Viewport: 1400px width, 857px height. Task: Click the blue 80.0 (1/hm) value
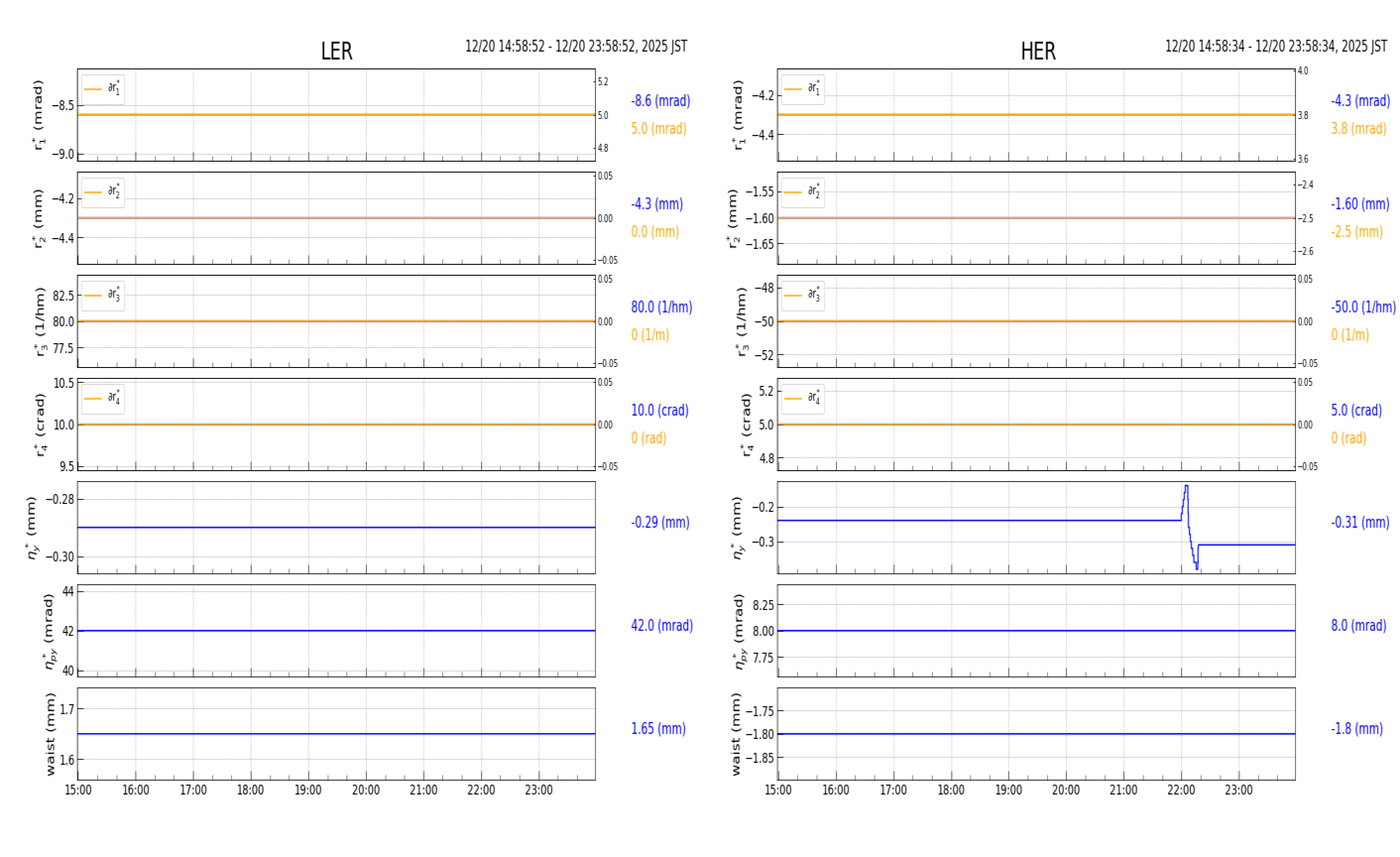661,307
